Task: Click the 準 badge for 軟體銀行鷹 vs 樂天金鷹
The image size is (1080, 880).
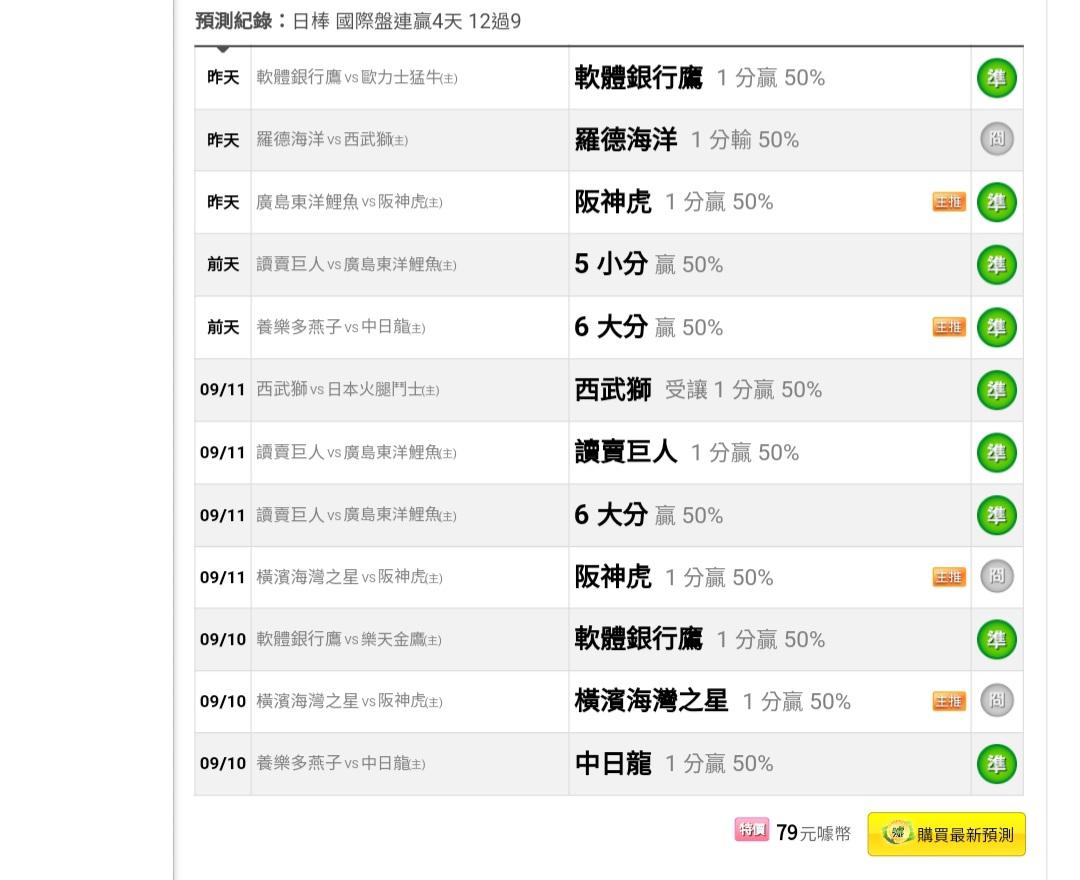Action: pyautogui.click(x=997, y=640)
